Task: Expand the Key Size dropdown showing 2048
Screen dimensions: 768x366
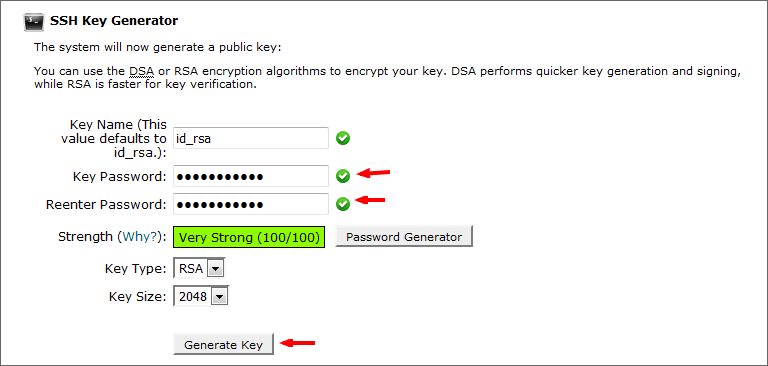Action: (x=201, y=296)
